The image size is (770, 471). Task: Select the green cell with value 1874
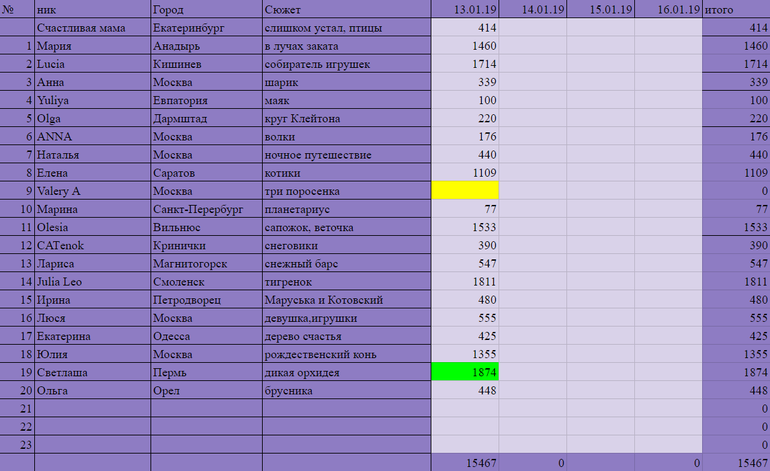coord(464,372)
